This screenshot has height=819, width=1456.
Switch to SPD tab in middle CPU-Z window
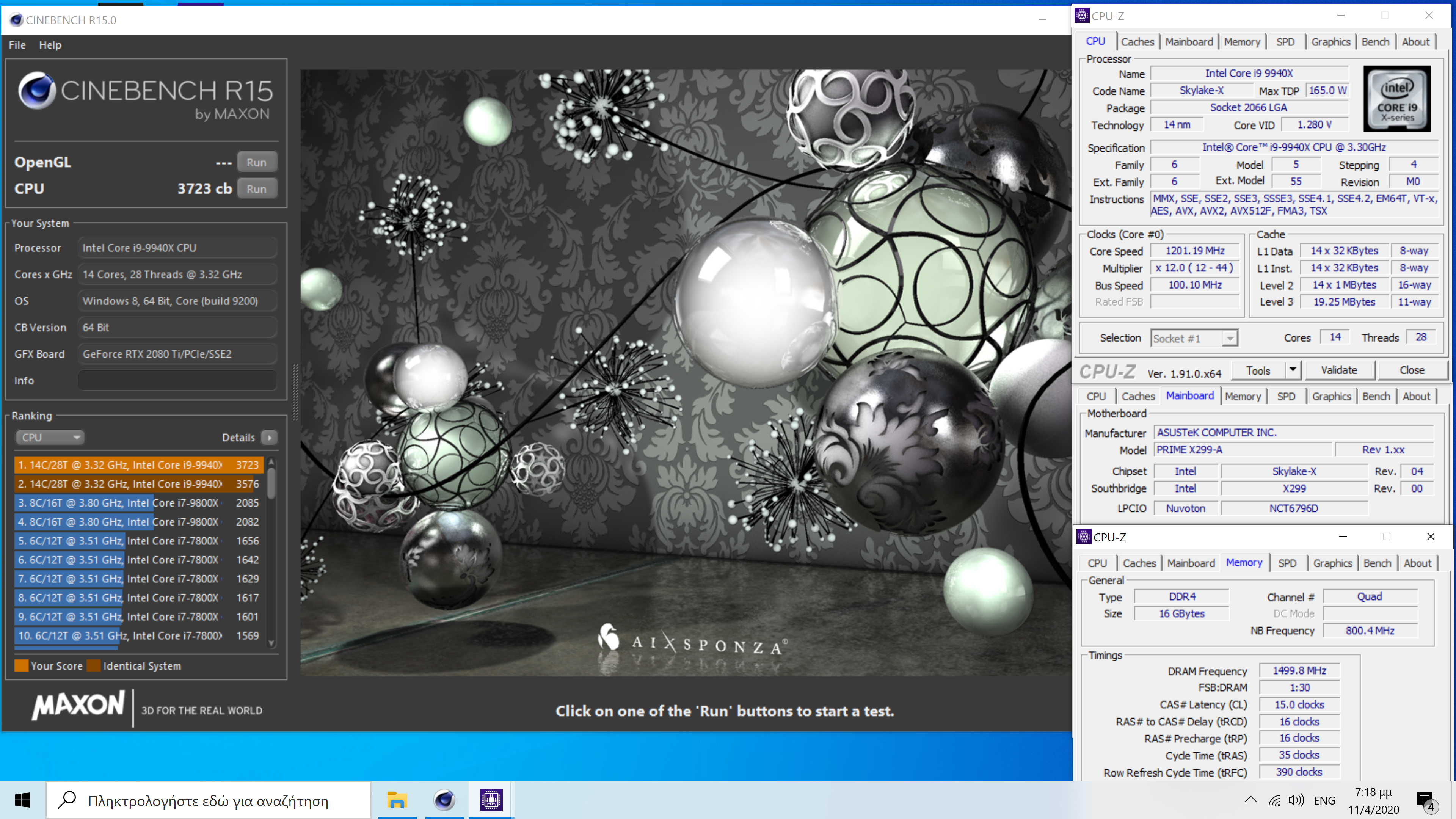tap(1286, 396)
